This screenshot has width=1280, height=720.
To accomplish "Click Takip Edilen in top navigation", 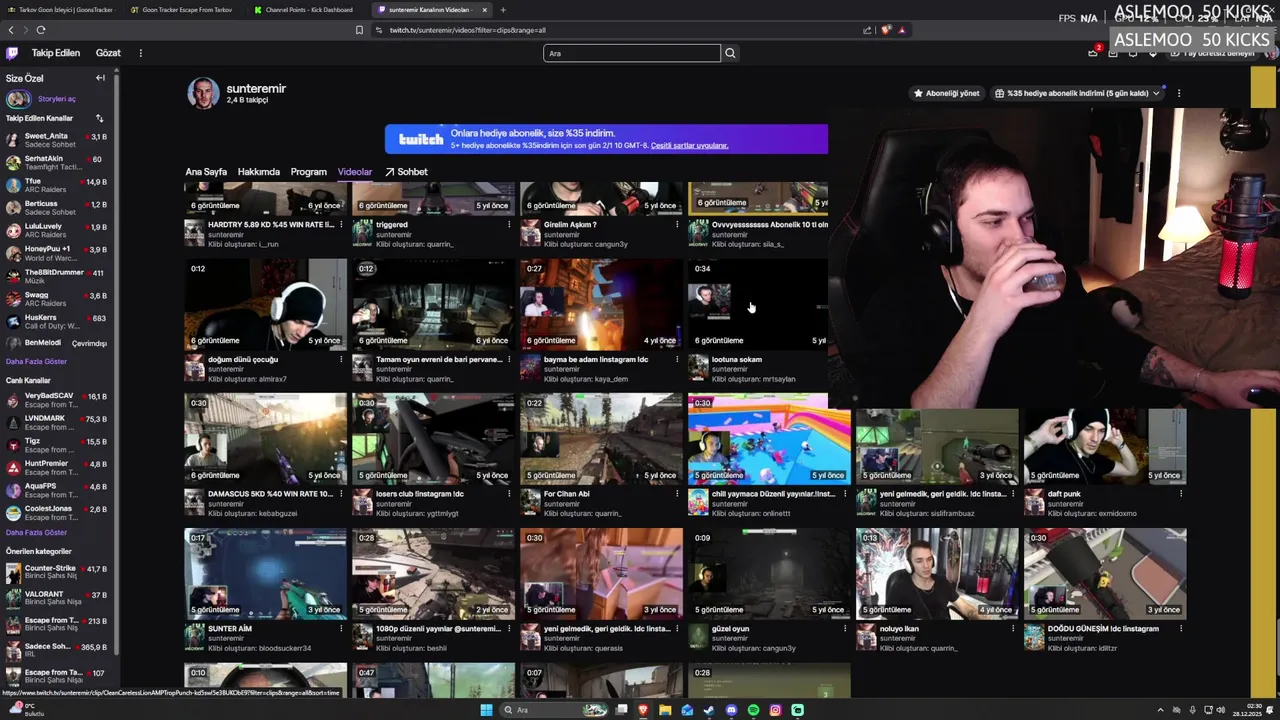I will 55,53.
